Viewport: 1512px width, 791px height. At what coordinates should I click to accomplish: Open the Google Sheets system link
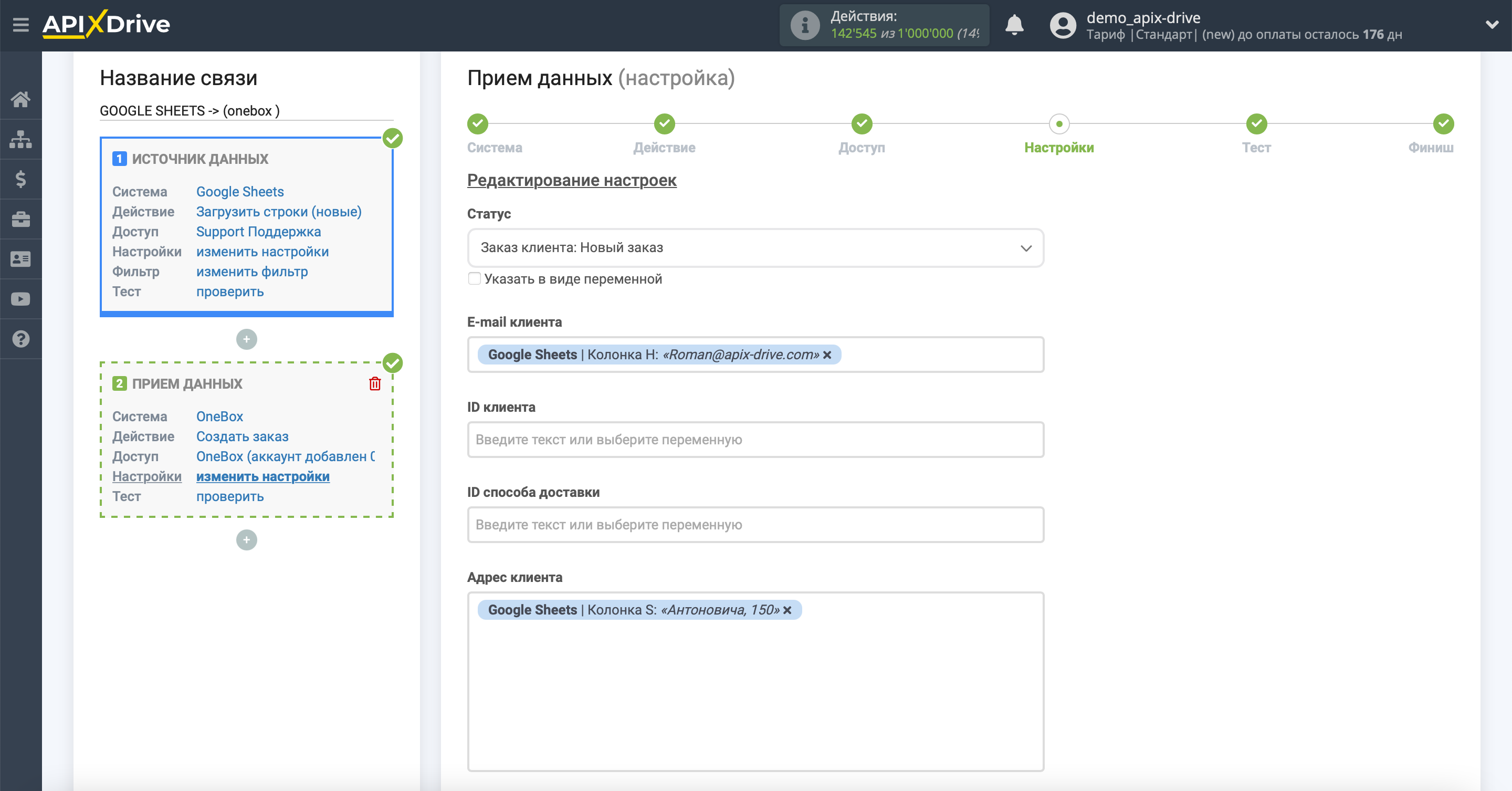click(239, 191)
